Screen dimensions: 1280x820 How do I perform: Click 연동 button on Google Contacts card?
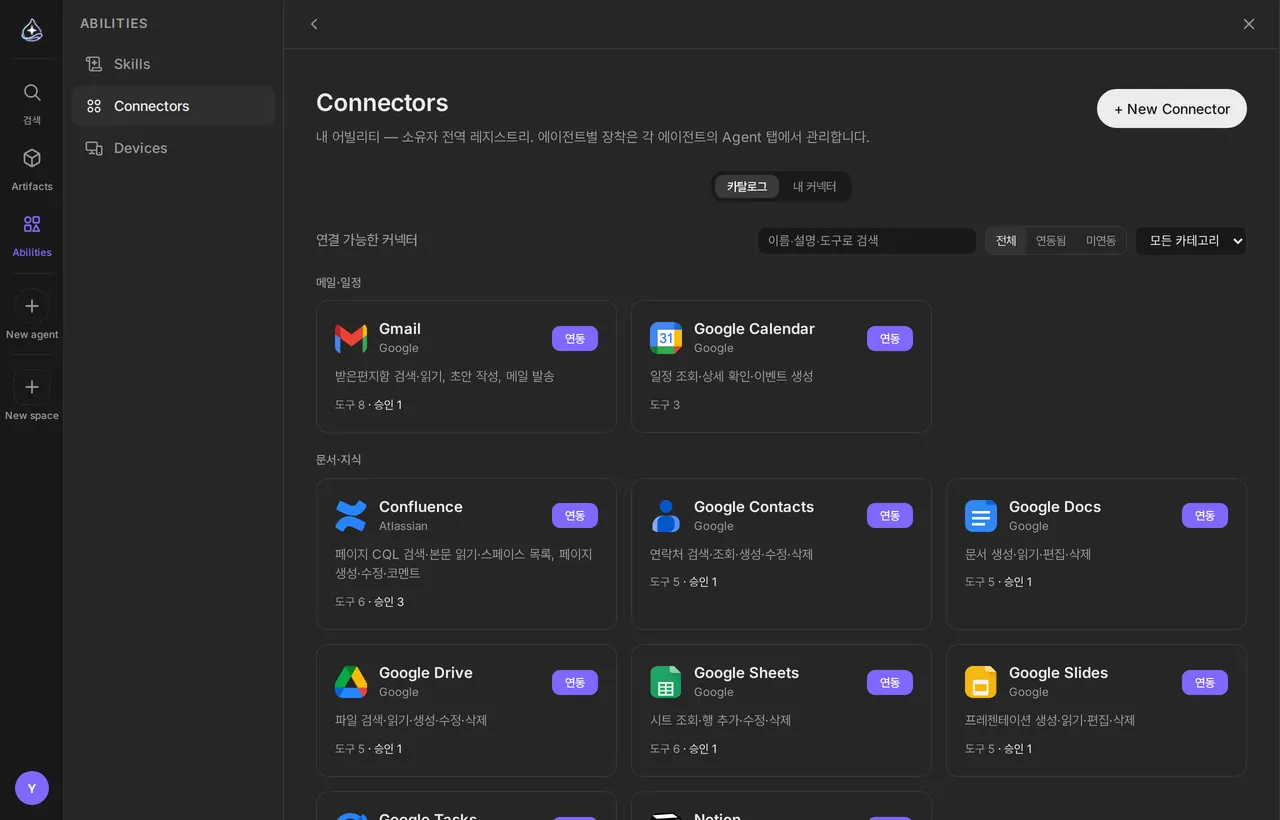pos(890,515)
